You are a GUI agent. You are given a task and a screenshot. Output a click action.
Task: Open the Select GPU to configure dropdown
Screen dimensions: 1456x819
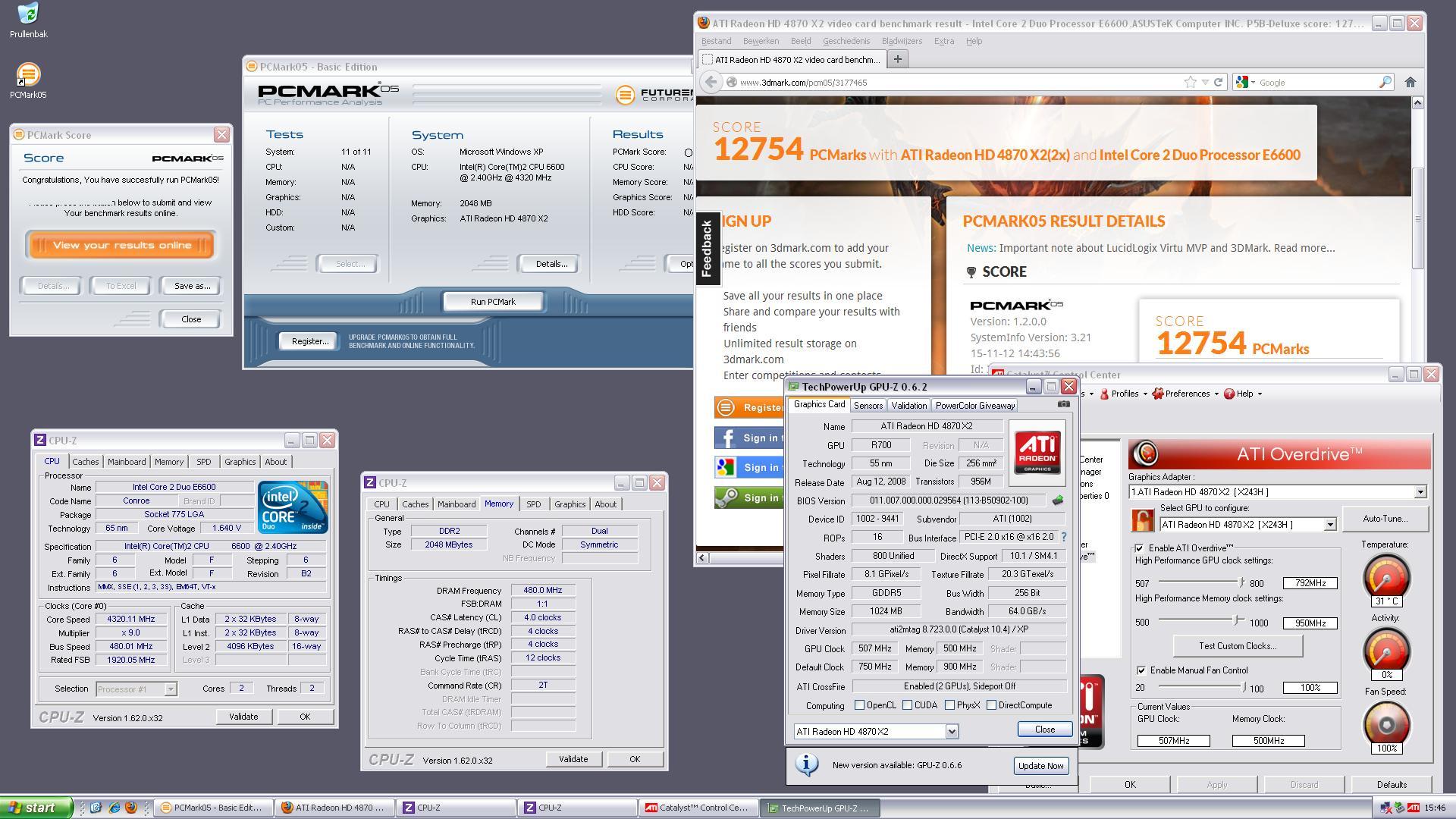click(1329, 525)
